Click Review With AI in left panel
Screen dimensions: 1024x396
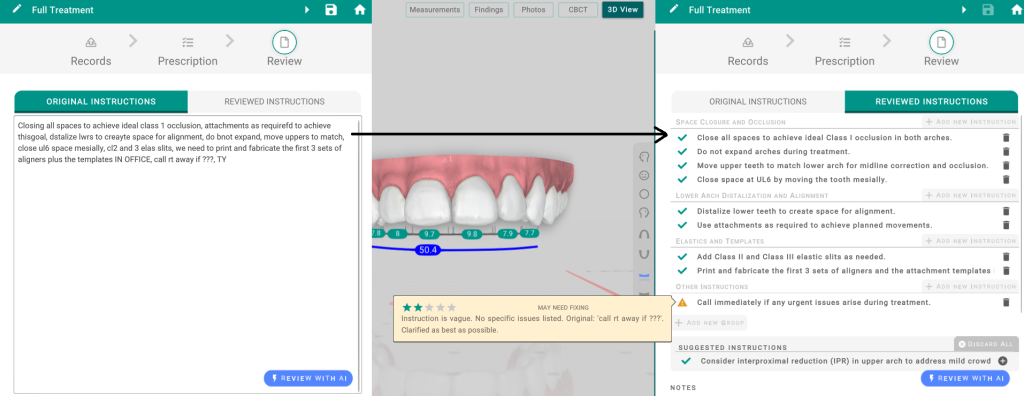tap(308, 378)
